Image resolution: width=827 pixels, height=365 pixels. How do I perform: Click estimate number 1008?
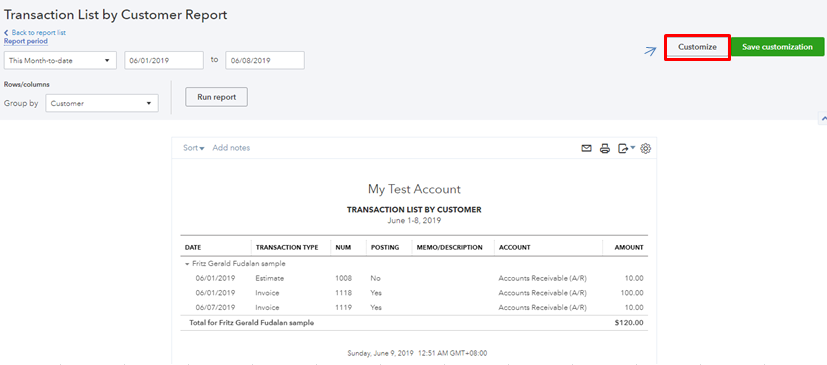pos(343,278)
